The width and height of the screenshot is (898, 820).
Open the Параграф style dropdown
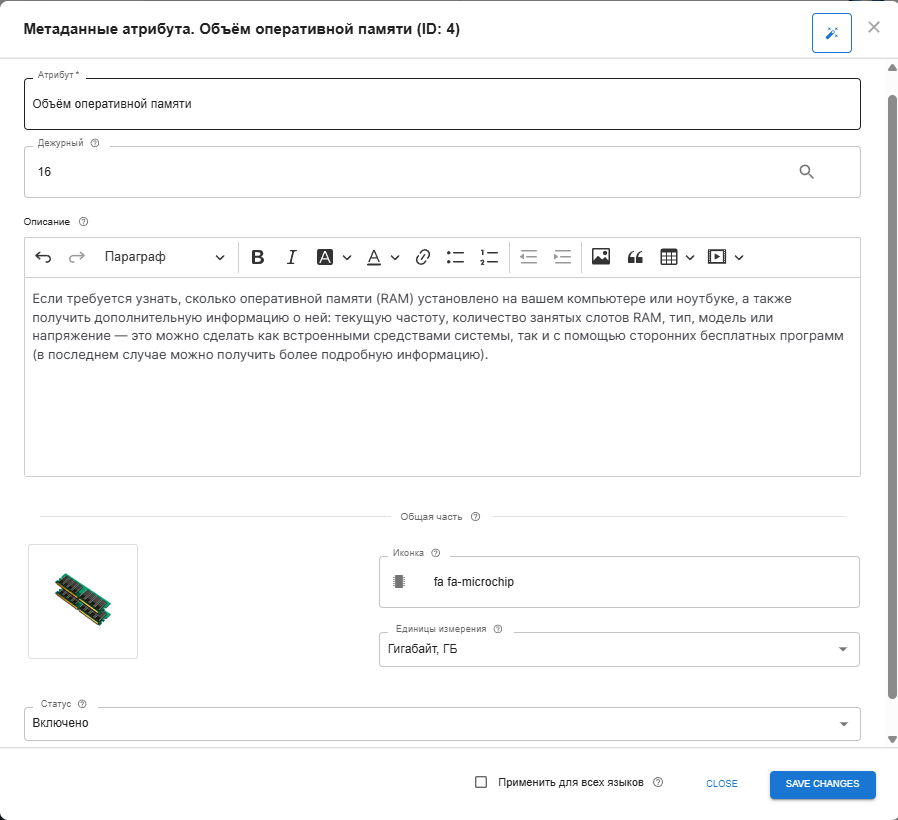click(x=165, y=257)
